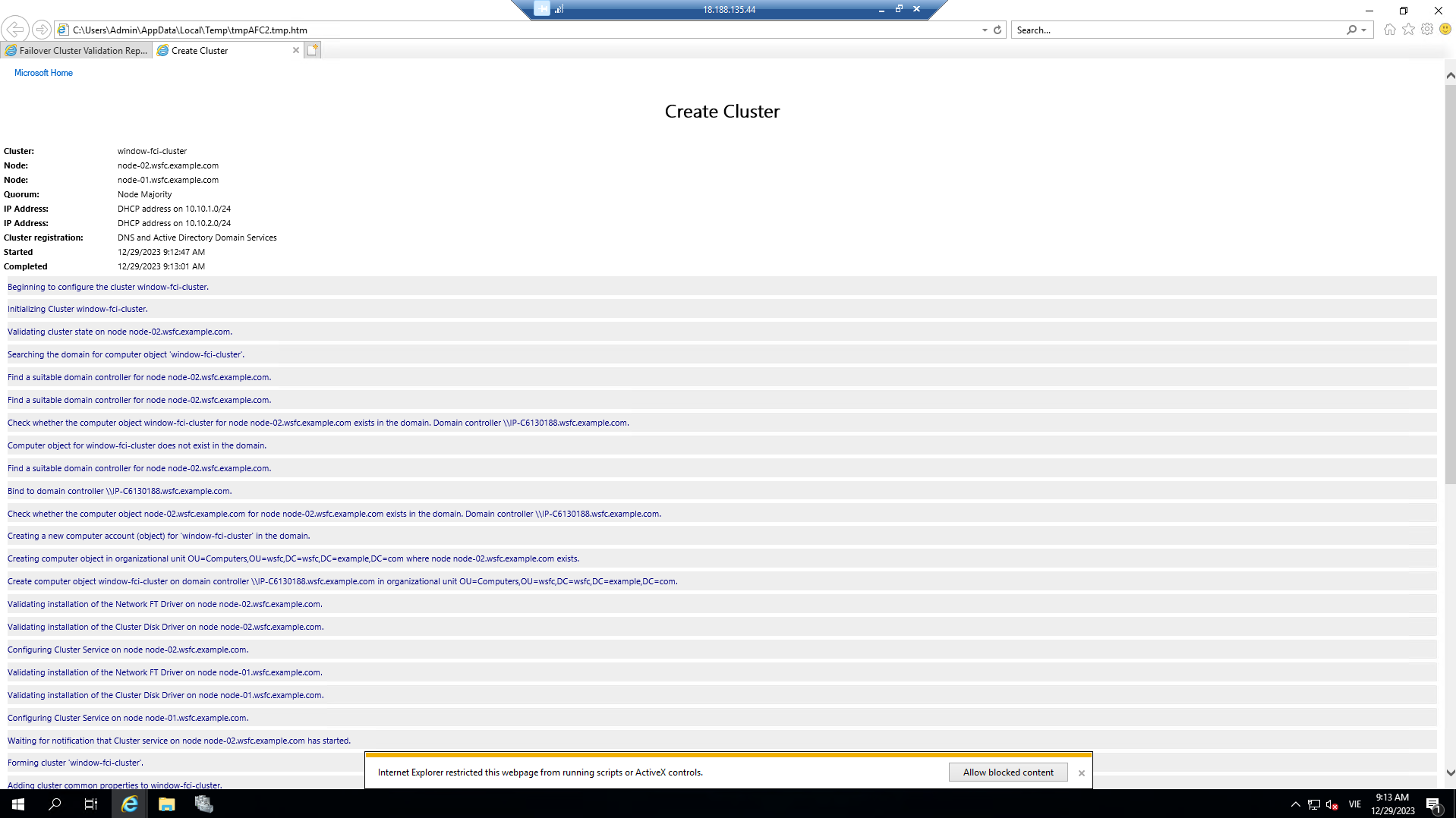Viewport: 1456px width, 818px height.
Task: Dismiss the ActiveX restriction notification bar
Action: [x=1081, y=773]
